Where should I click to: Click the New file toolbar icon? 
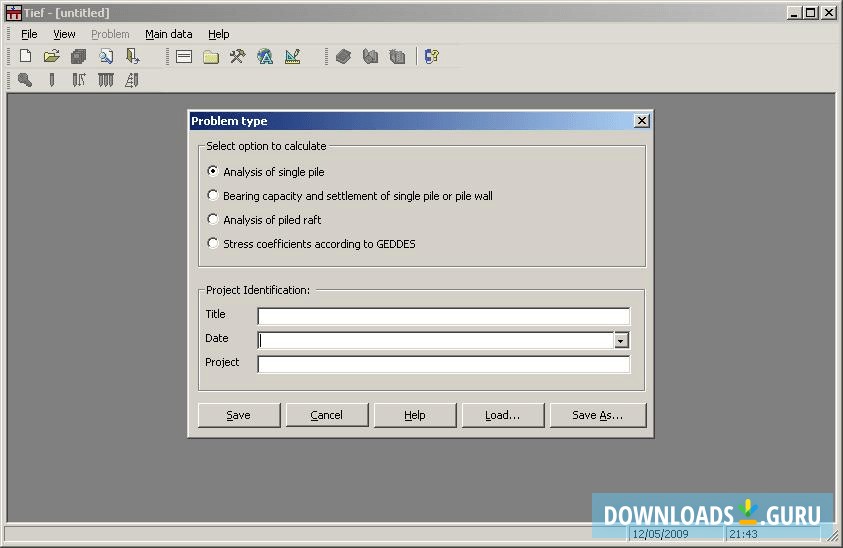pyautogui.click(x=26, y=57)
